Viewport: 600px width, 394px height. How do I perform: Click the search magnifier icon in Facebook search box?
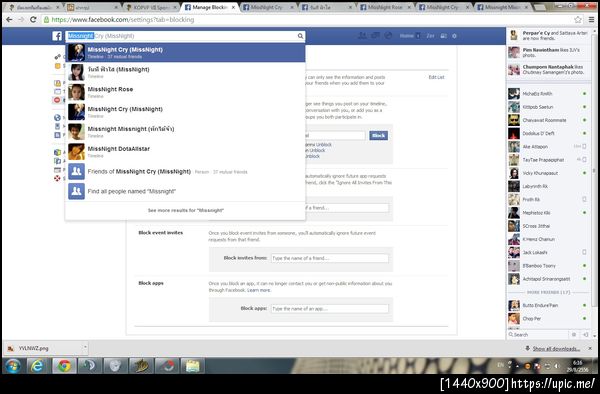pyautogui.click(x=300, y=36)
